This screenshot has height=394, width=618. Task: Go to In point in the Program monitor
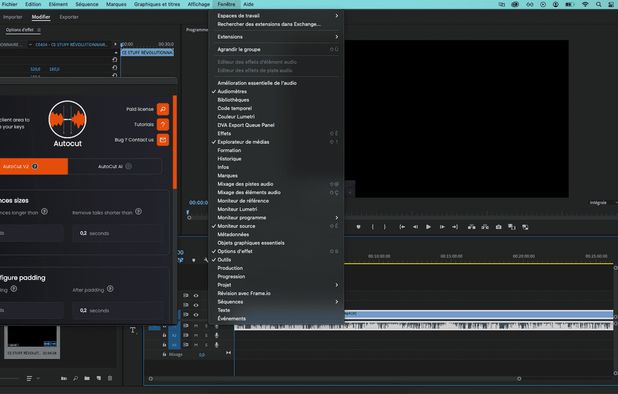pos(402,227)
